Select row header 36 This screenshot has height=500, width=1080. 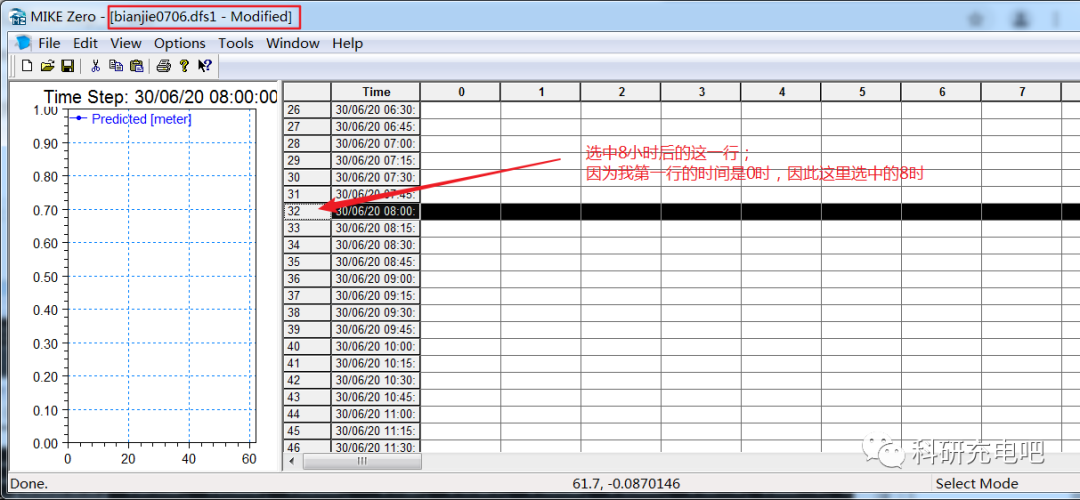(307, 279)
